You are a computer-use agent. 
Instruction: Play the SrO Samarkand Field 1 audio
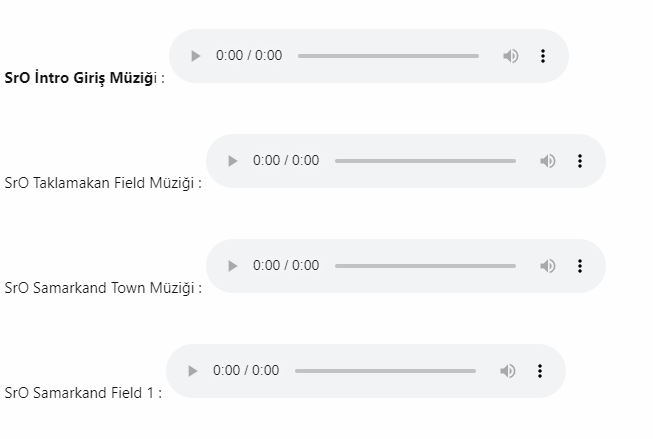tap(192, 371)
